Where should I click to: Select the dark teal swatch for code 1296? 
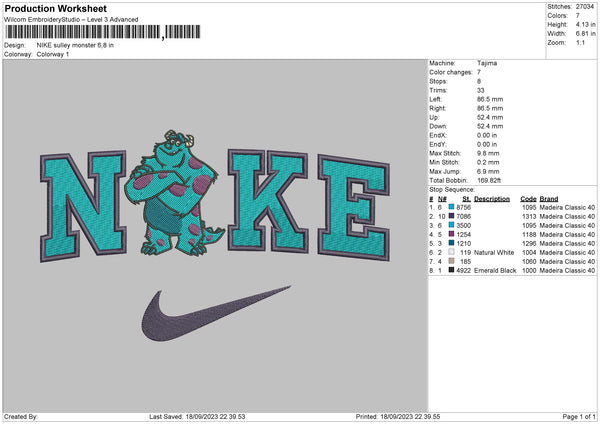coord(452,243)
